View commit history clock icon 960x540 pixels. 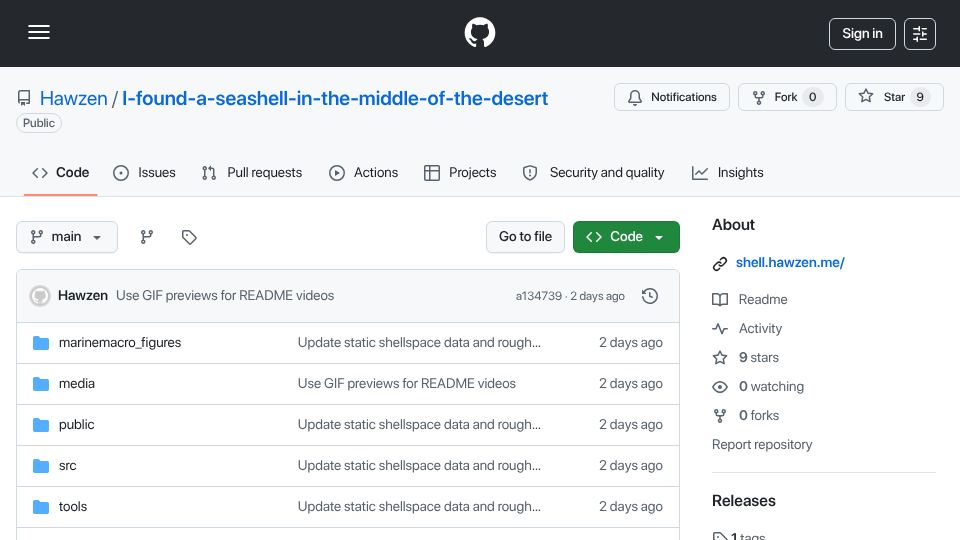[650, 296]
